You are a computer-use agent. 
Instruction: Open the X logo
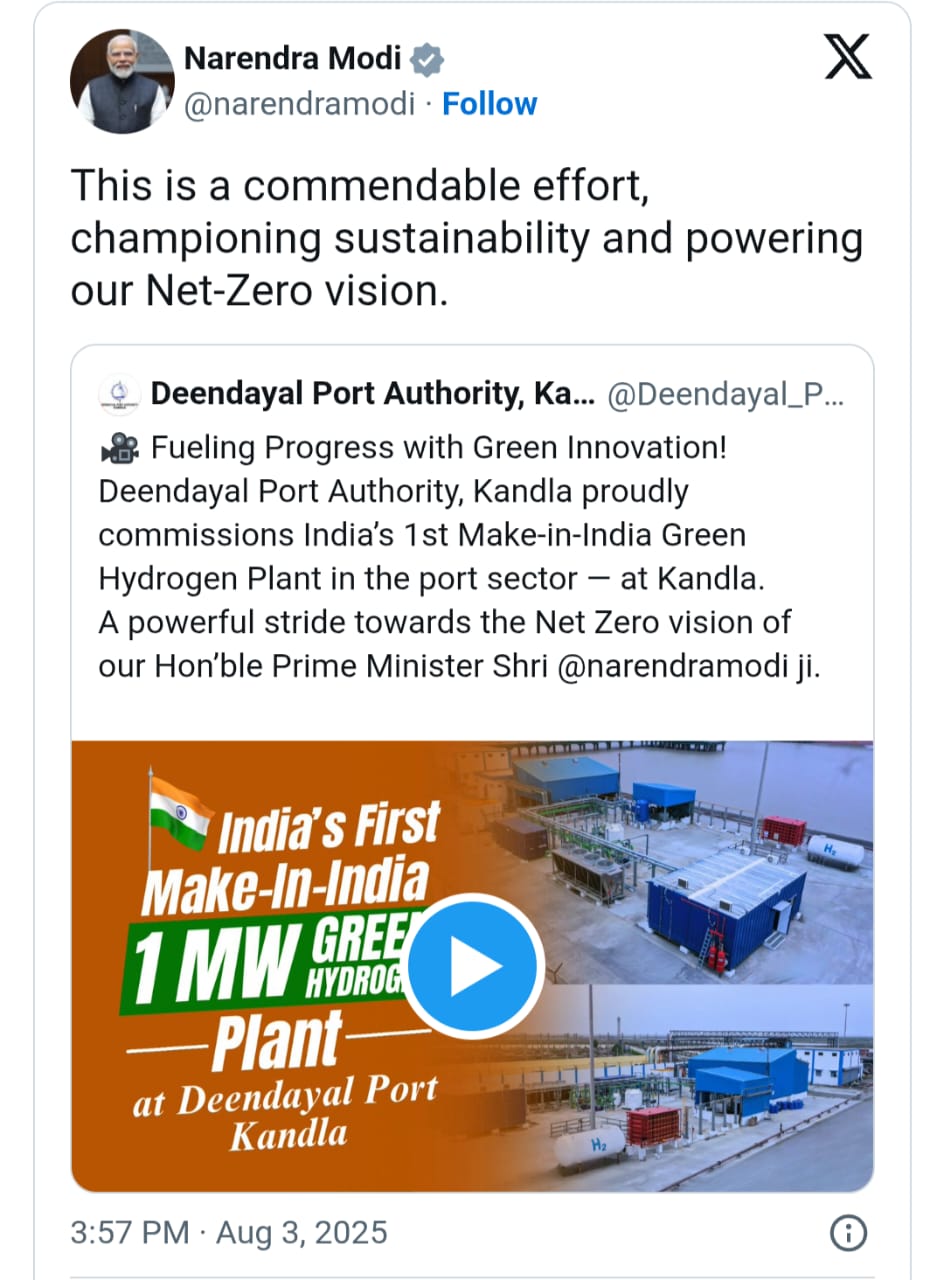(848, 59)
